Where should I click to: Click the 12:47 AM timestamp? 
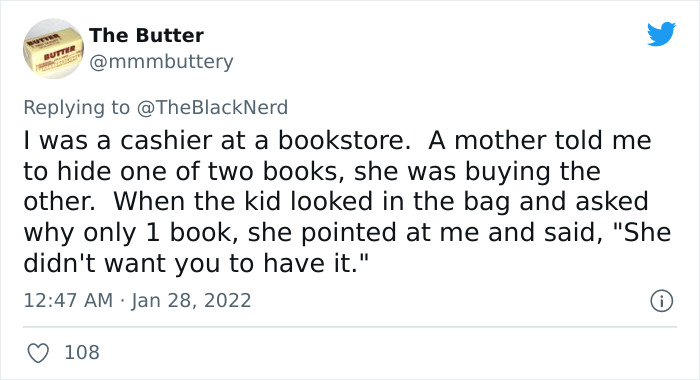(68, 300)
